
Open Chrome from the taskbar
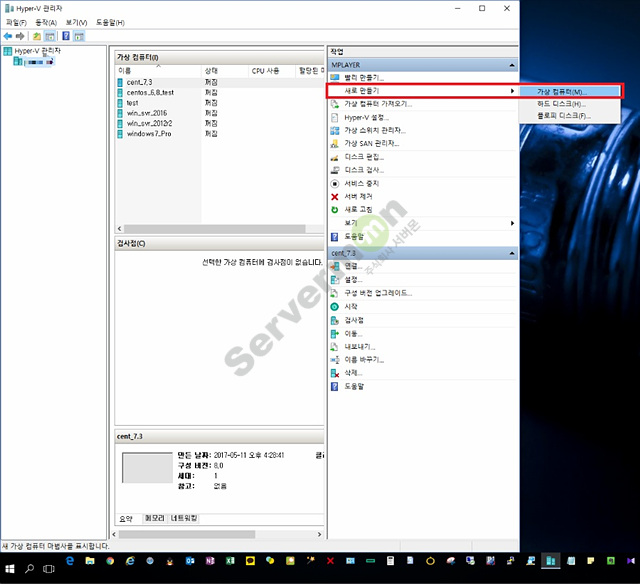tap(110, 561)
